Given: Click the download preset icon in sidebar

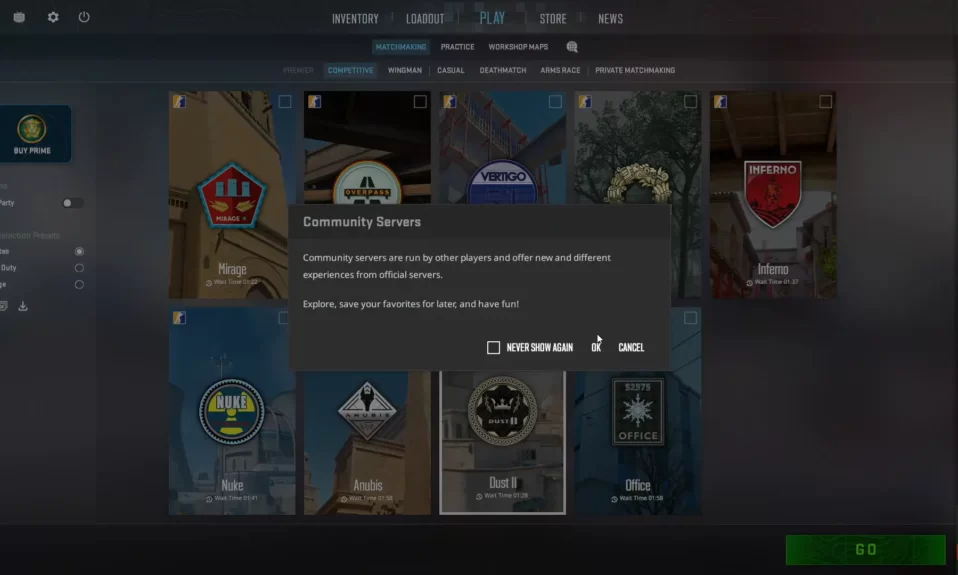Looking at the screenshot, I should [23, 306].
